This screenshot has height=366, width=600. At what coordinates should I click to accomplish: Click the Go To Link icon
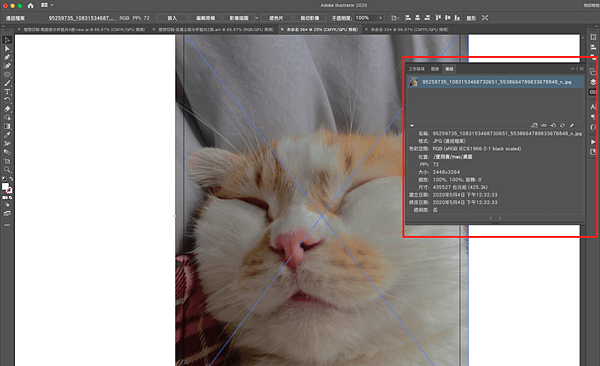[x=553, y=125]
